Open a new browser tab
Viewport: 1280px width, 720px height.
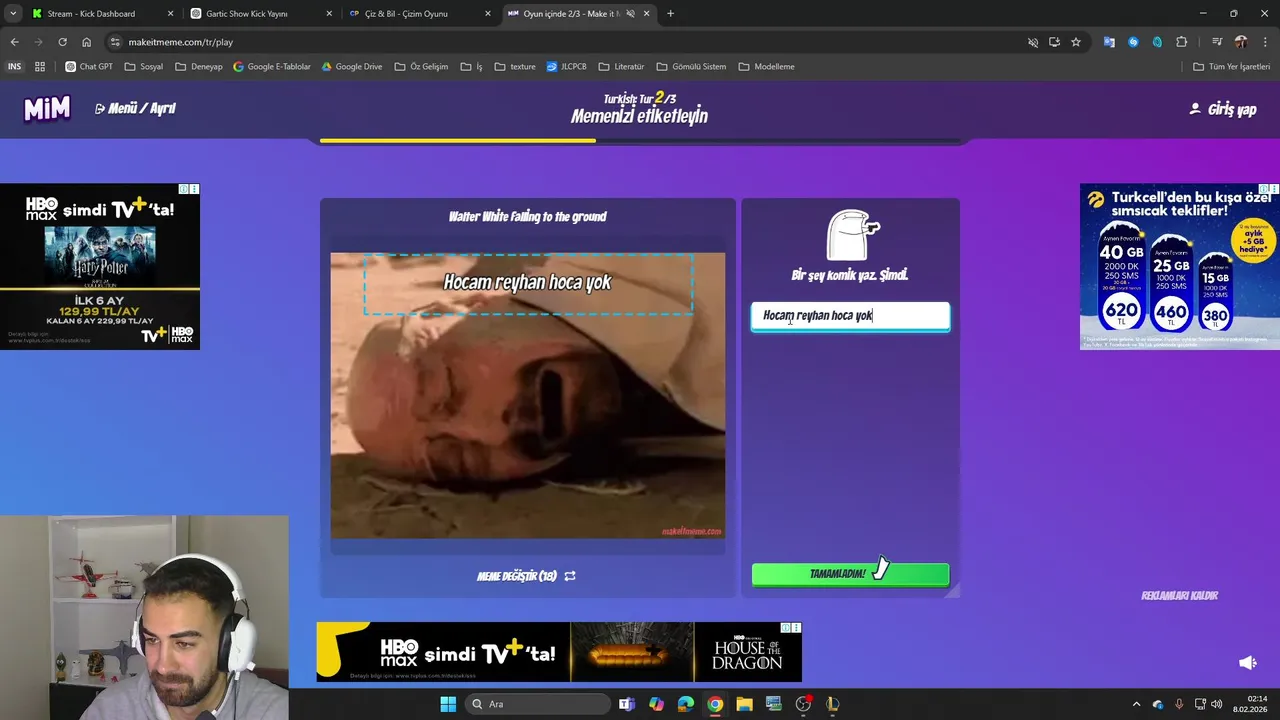point(670,14)
